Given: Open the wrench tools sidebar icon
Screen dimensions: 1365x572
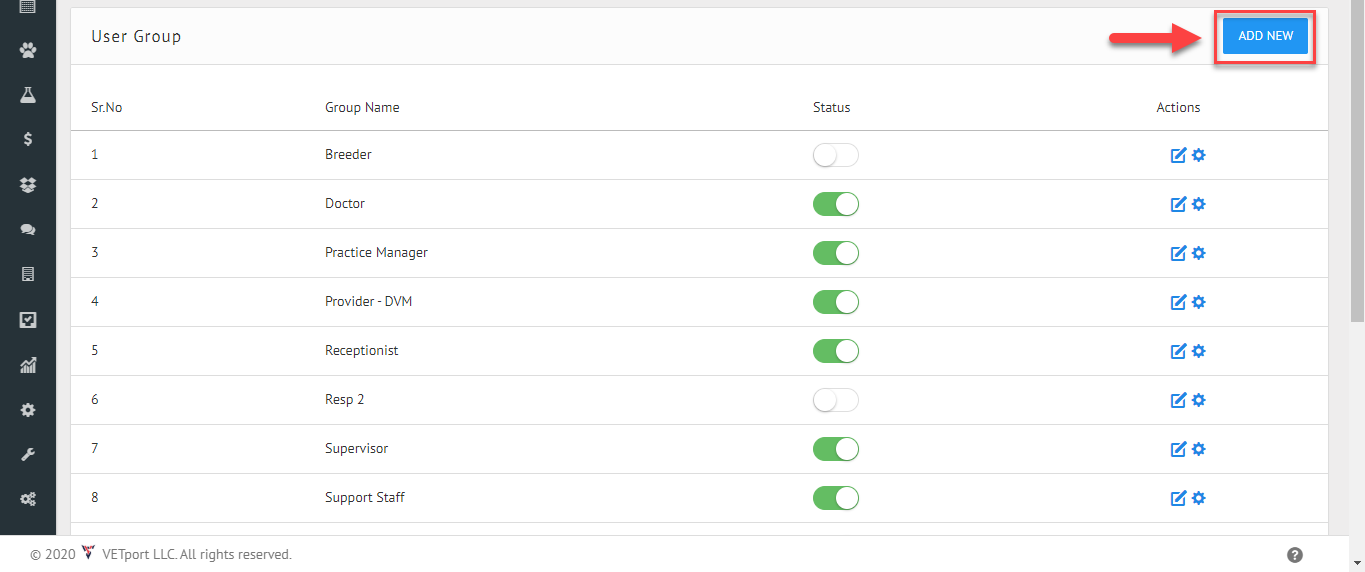Looking at the screenshot, I should coord(28,455).
